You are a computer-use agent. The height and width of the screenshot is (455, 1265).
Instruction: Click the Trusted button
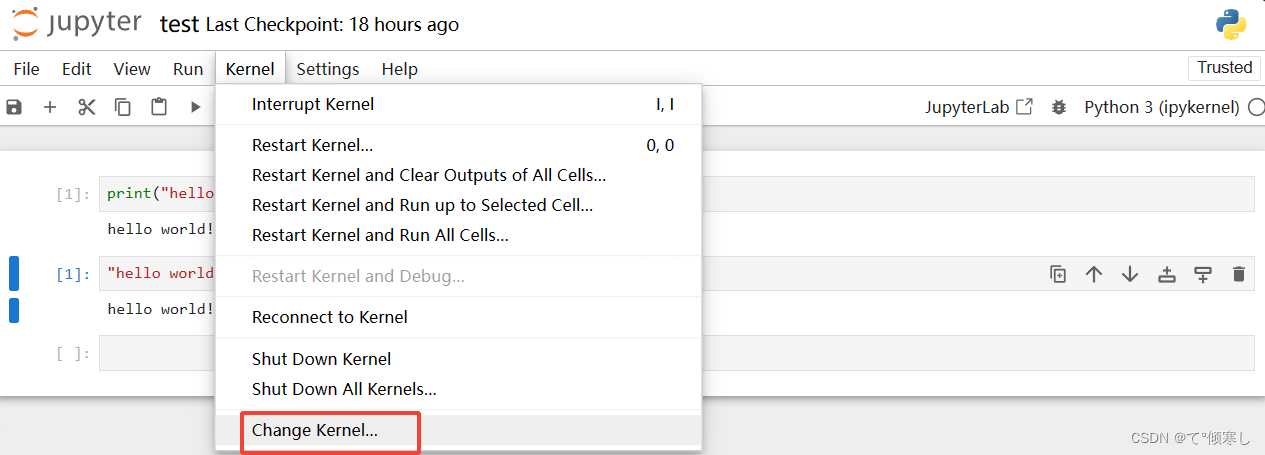pyautogui.click(x=1225, y=68)
